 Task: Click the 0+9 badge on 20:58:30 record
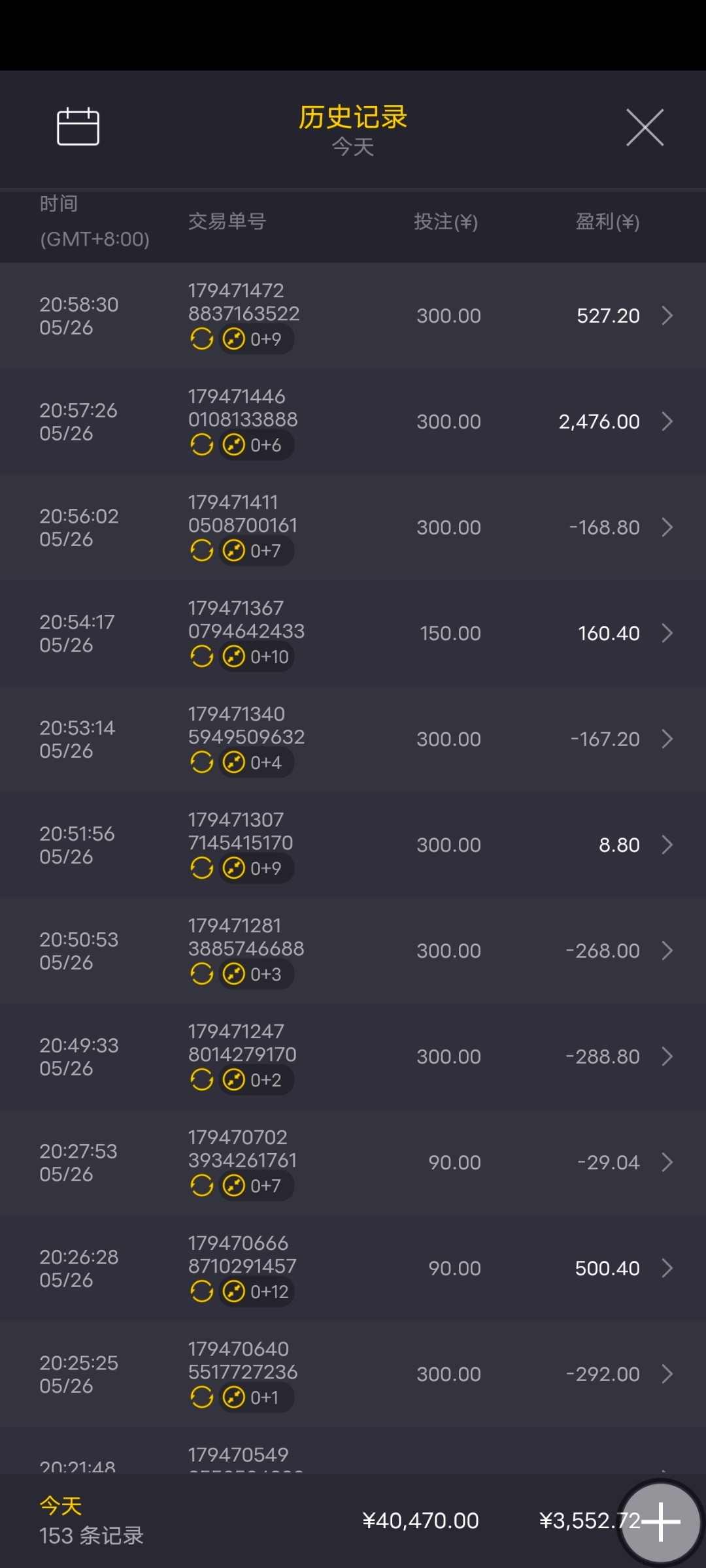click(256, 339)
